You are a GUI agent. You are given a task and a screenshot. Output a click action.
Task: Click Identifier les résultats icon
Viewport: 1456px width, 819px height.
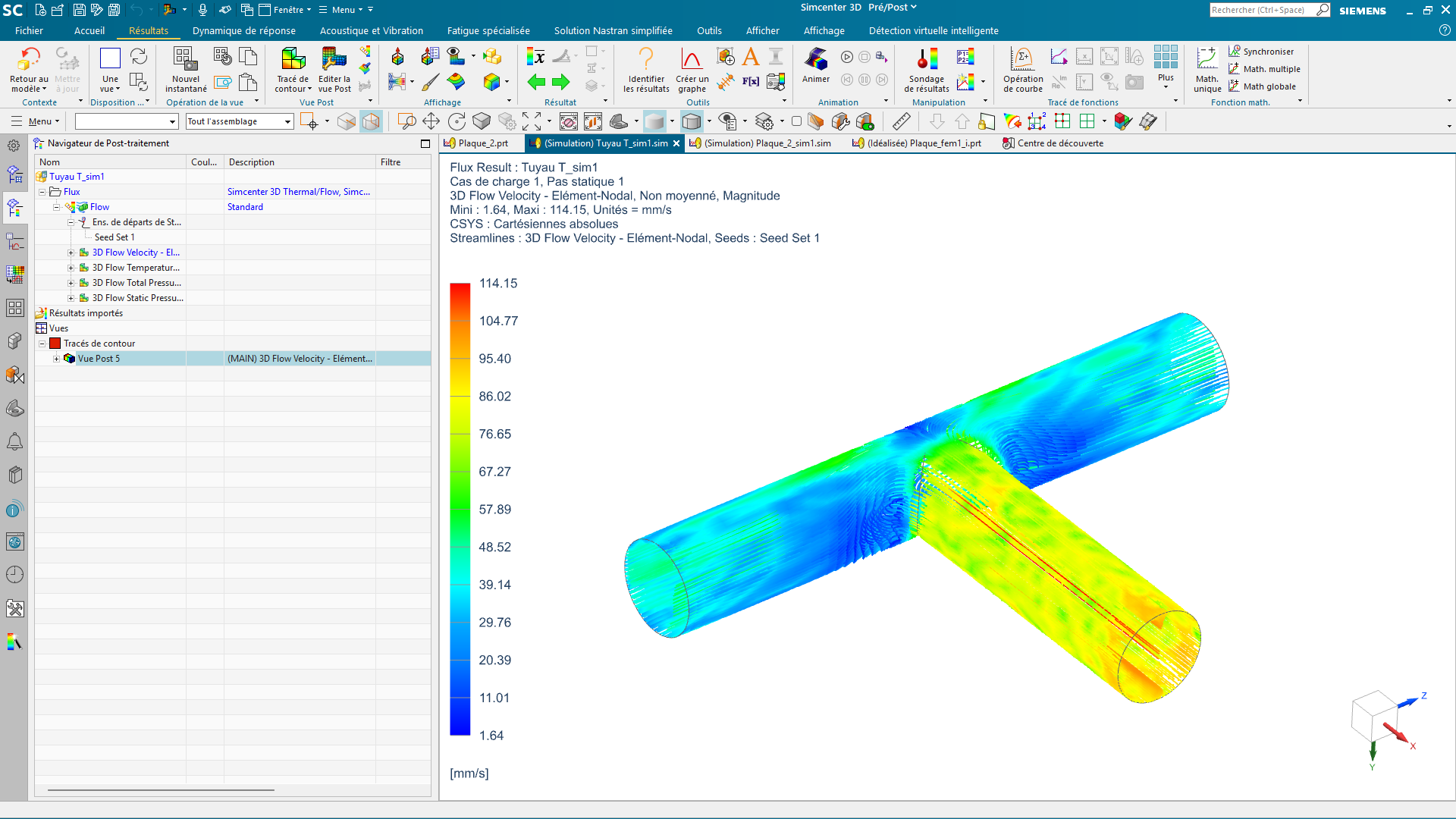point(646,59)
